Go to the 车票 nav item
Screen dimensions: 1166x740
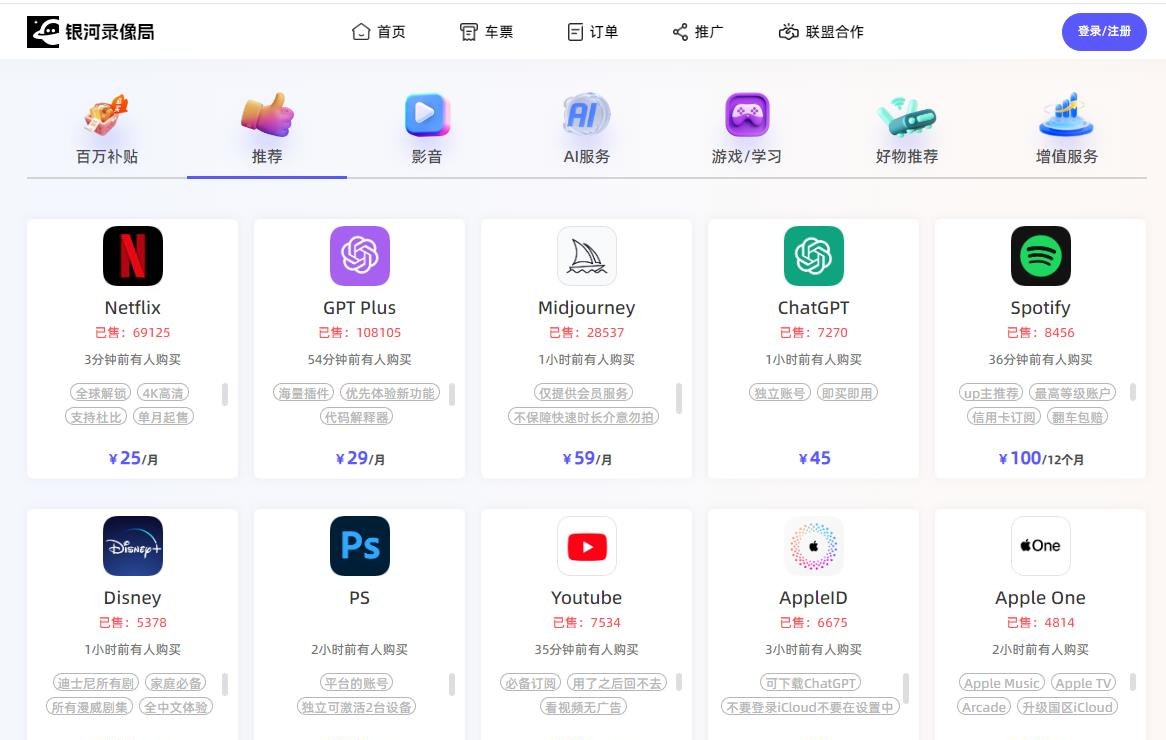coord(486,32)
